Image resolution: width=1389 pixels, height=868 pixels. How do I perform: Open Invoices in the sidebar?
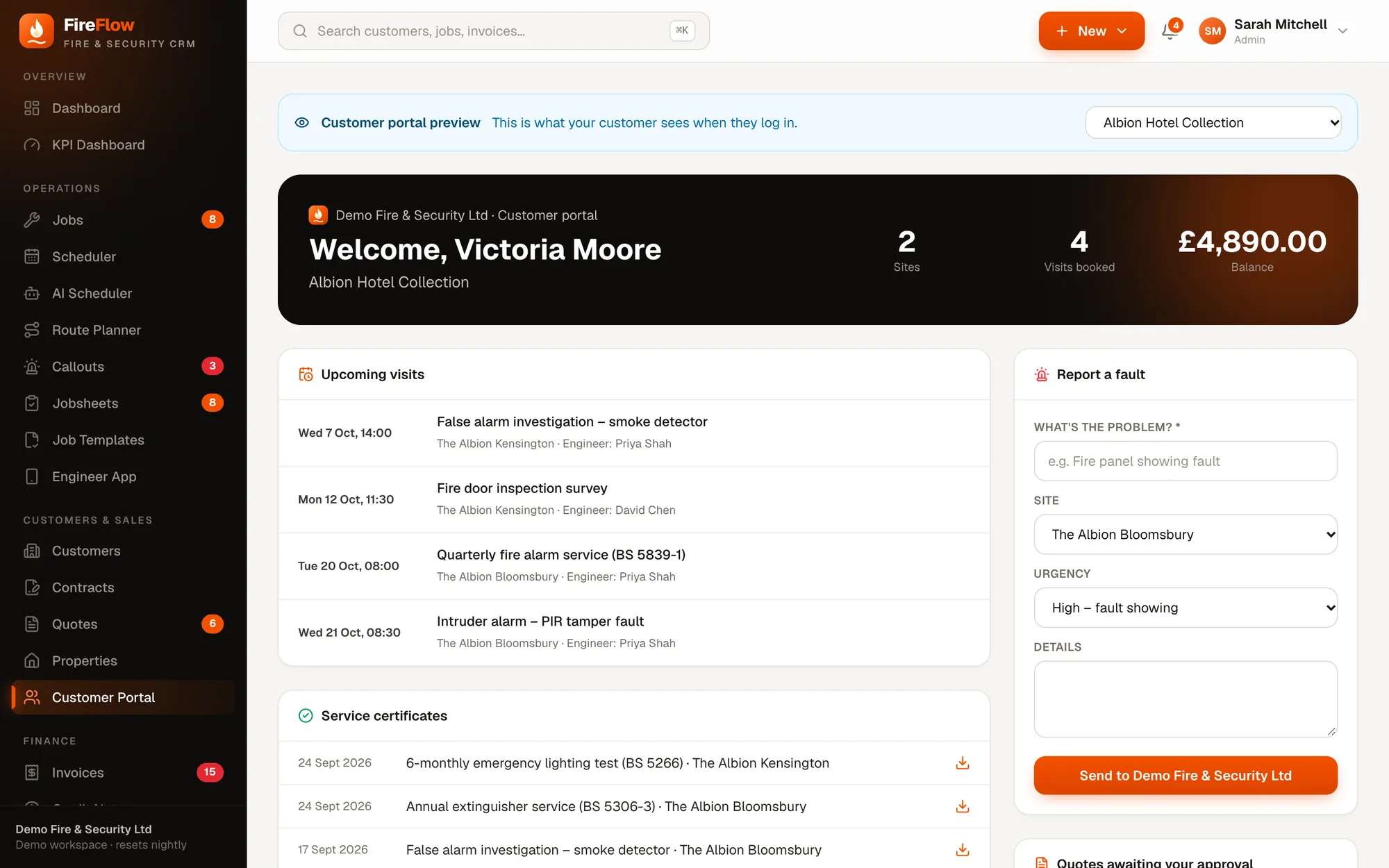coord(124,773)
